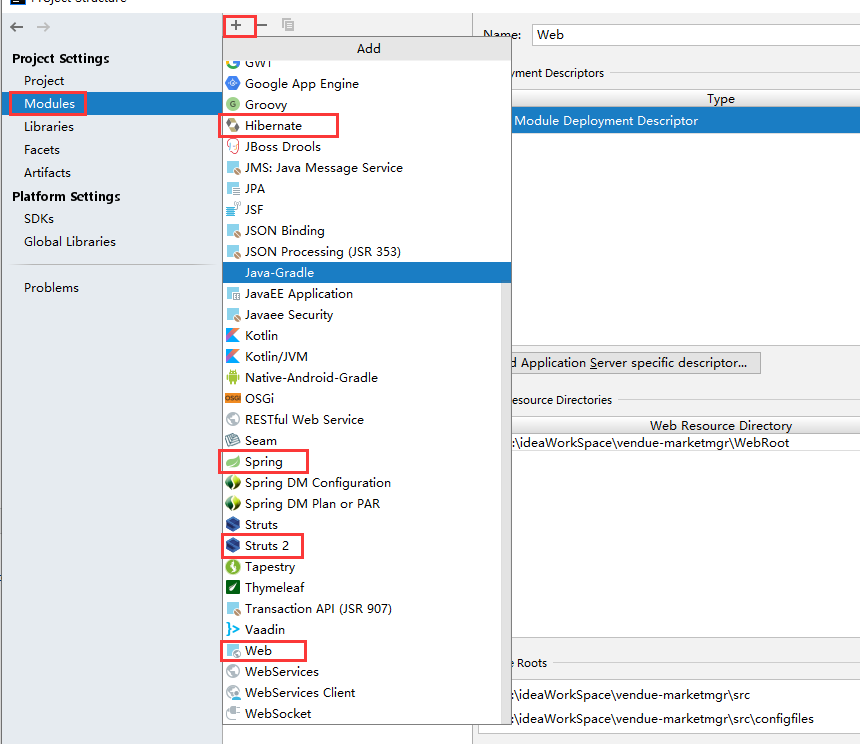Click into the Name field containing Web
Image resolution: width=860 pixels, height=744 pixels.
(696, 35)
